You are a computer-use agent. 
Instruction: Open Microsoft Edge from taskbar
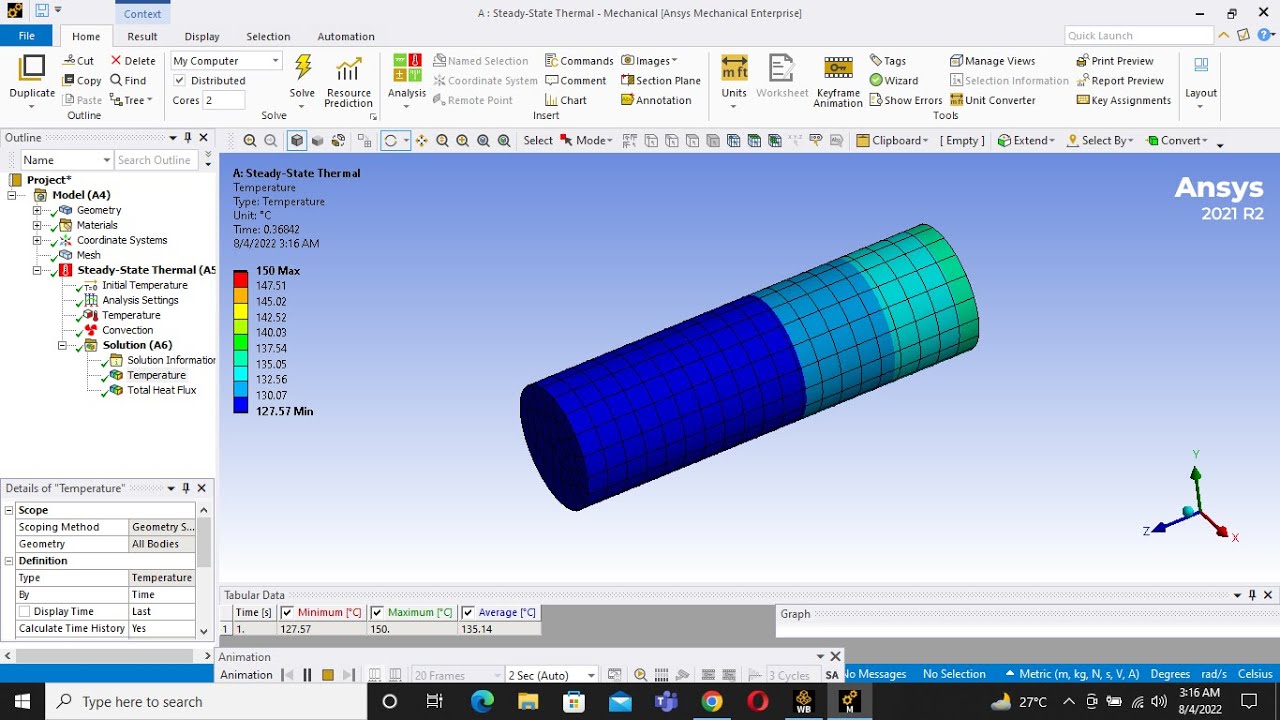point(482,701)
